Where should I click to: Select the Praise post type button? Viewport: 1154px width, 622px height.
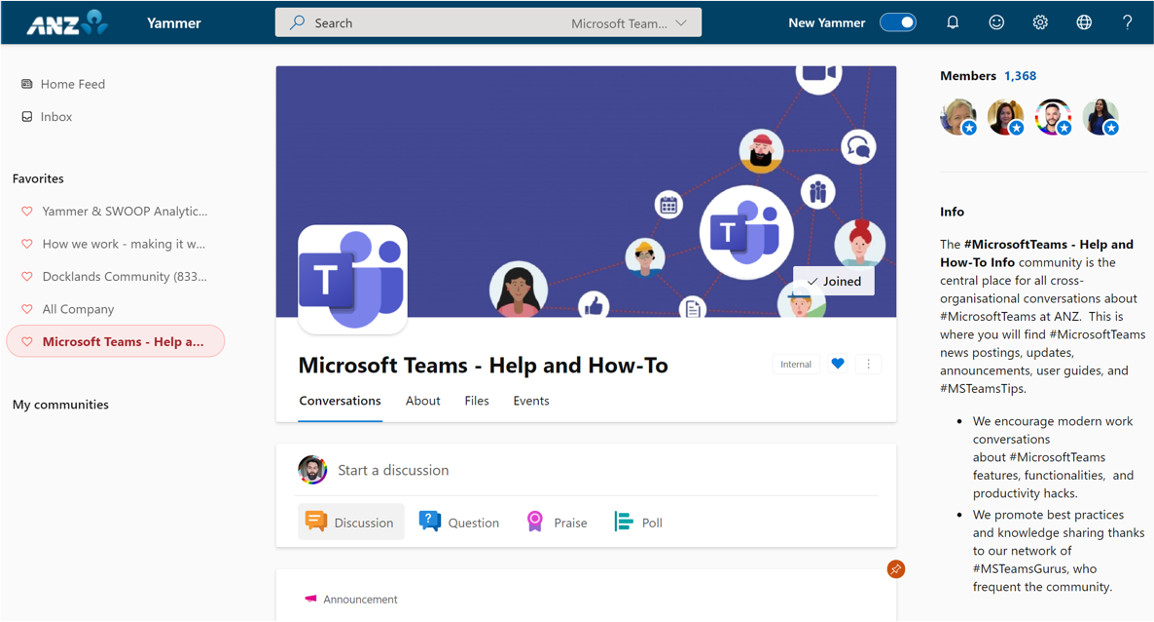557,522
